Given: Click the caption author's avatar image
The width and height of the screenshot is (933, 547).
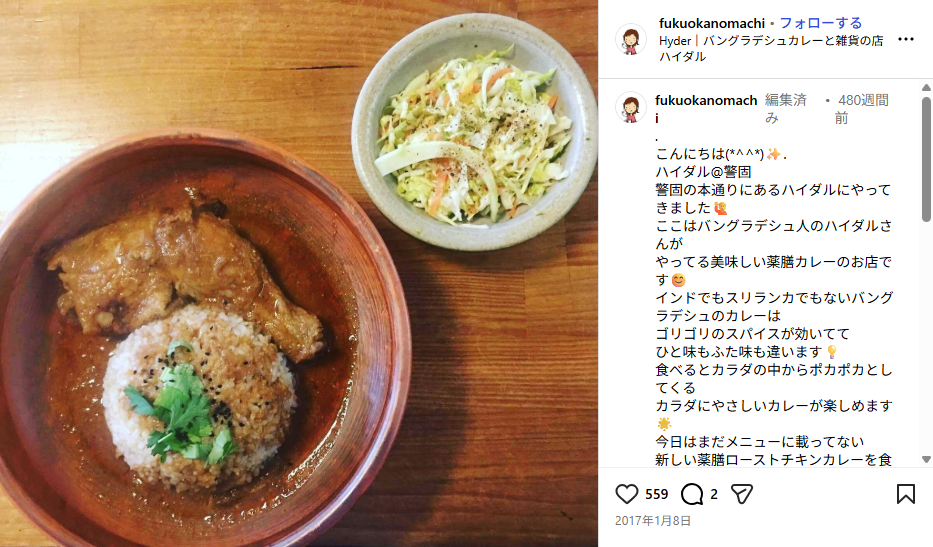Looking at the screenshot, I should [631, 107].
